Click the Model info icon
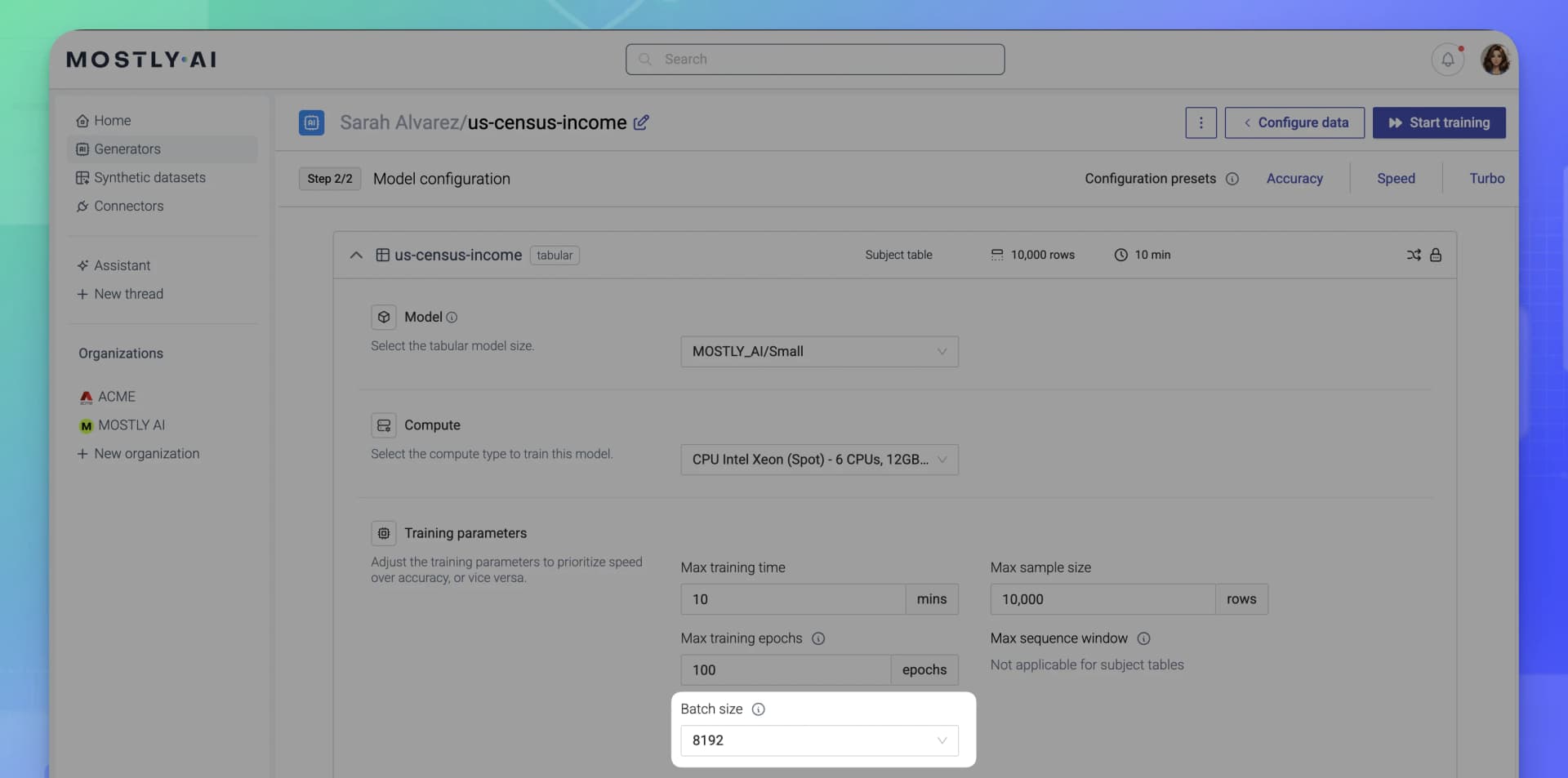 (451, 317)
